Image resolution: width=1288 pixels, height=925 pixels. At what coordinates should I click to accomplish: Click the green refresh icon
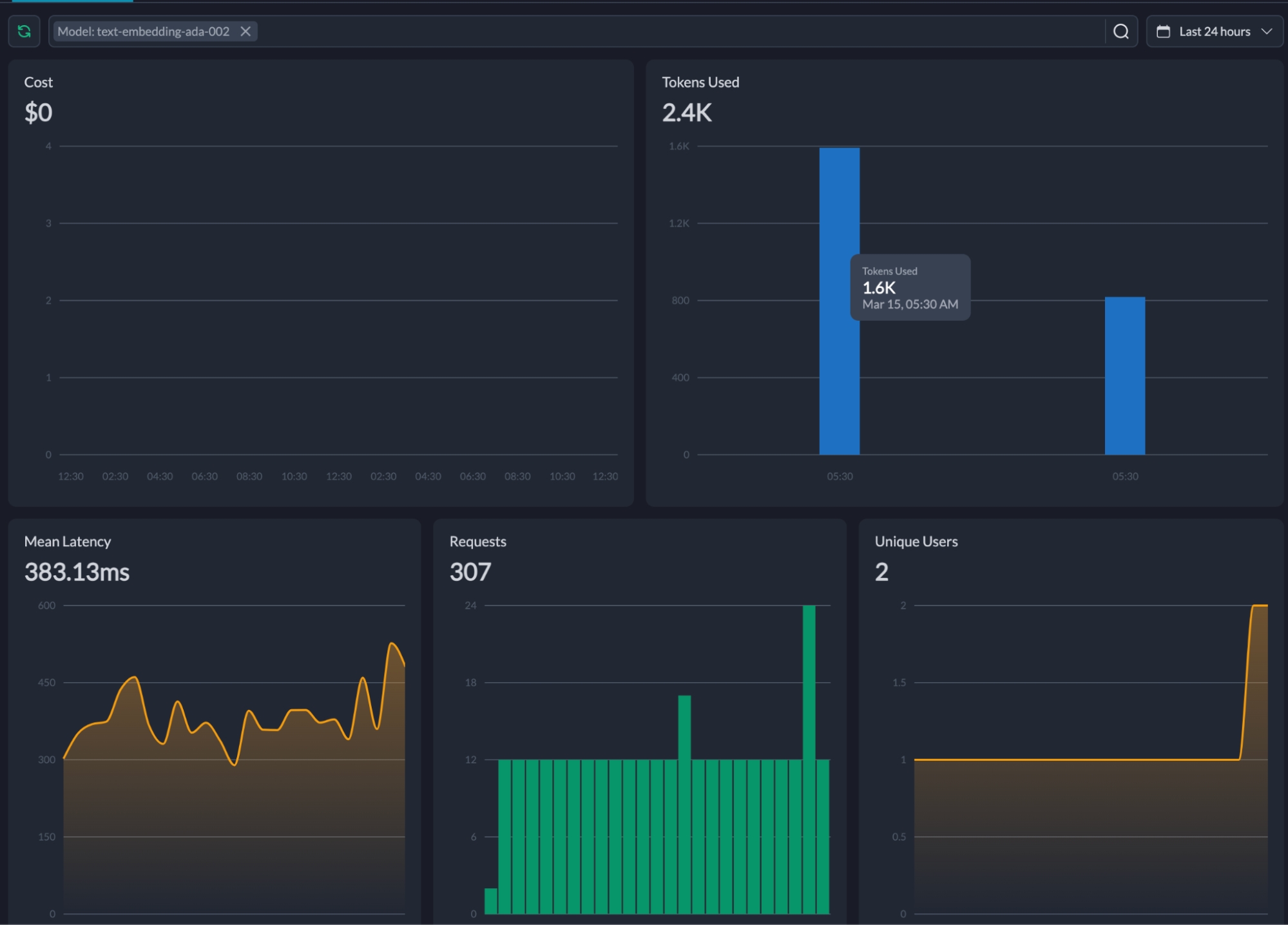tap(24, 31)
